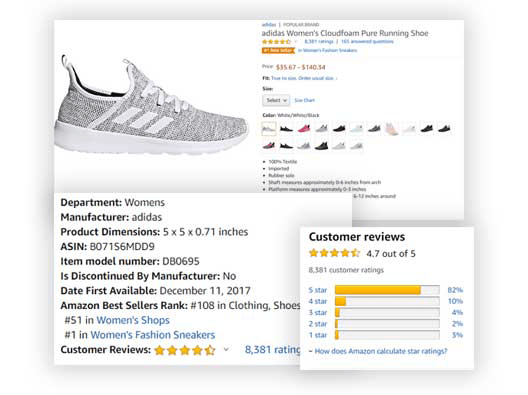Open Women's Fashion Sneakers rank link
Image resolution: width=528 pixels, height=395 pixels.
(153, 335)
